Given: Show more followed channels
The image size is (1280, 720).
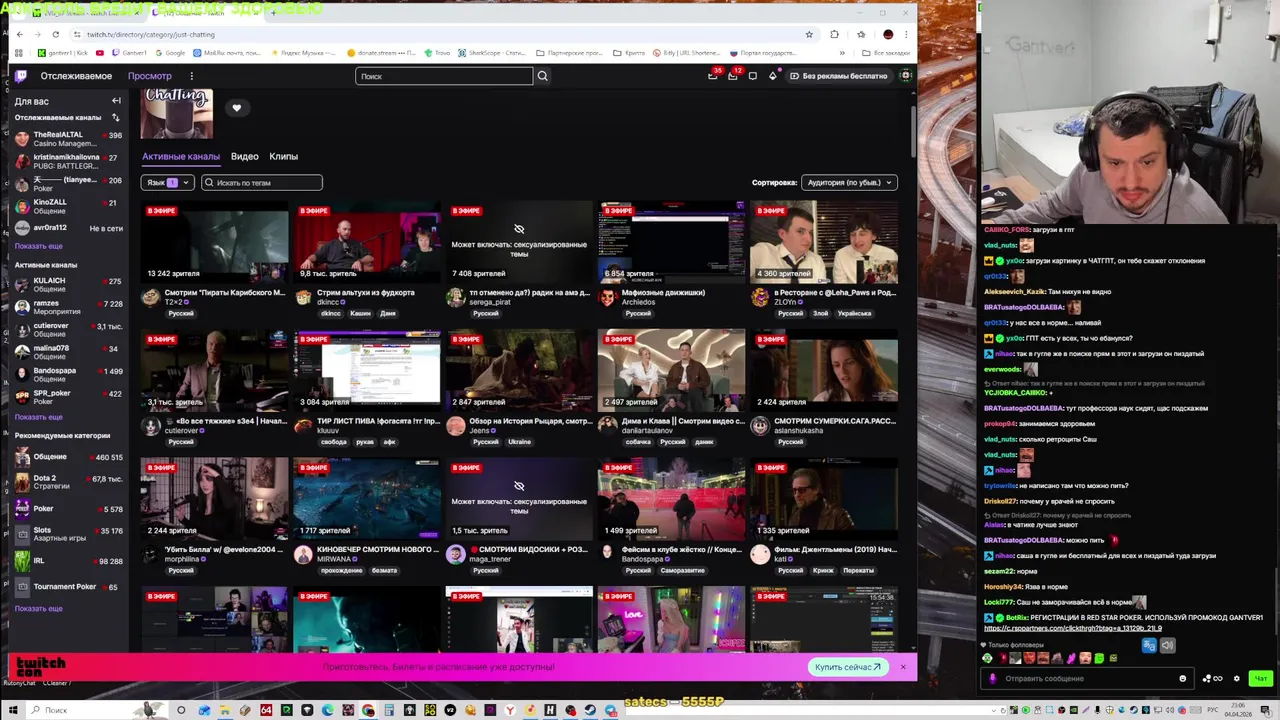Looking at the screenshot, I should [38, 246].
